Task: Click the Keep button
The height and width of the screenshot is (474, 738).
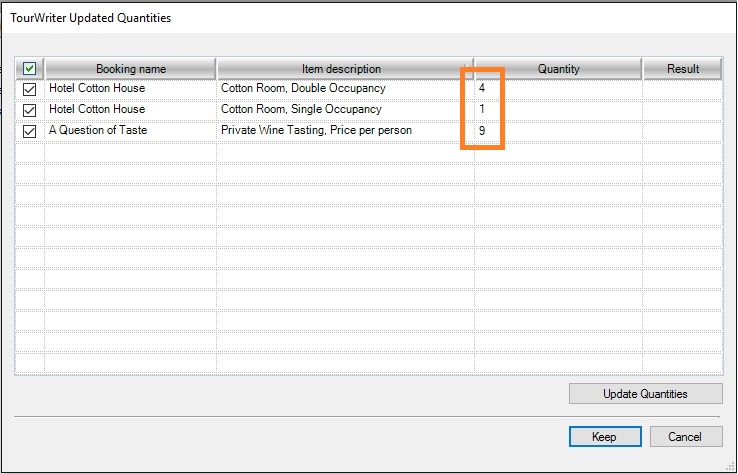Action: click(x=604, y=437)
